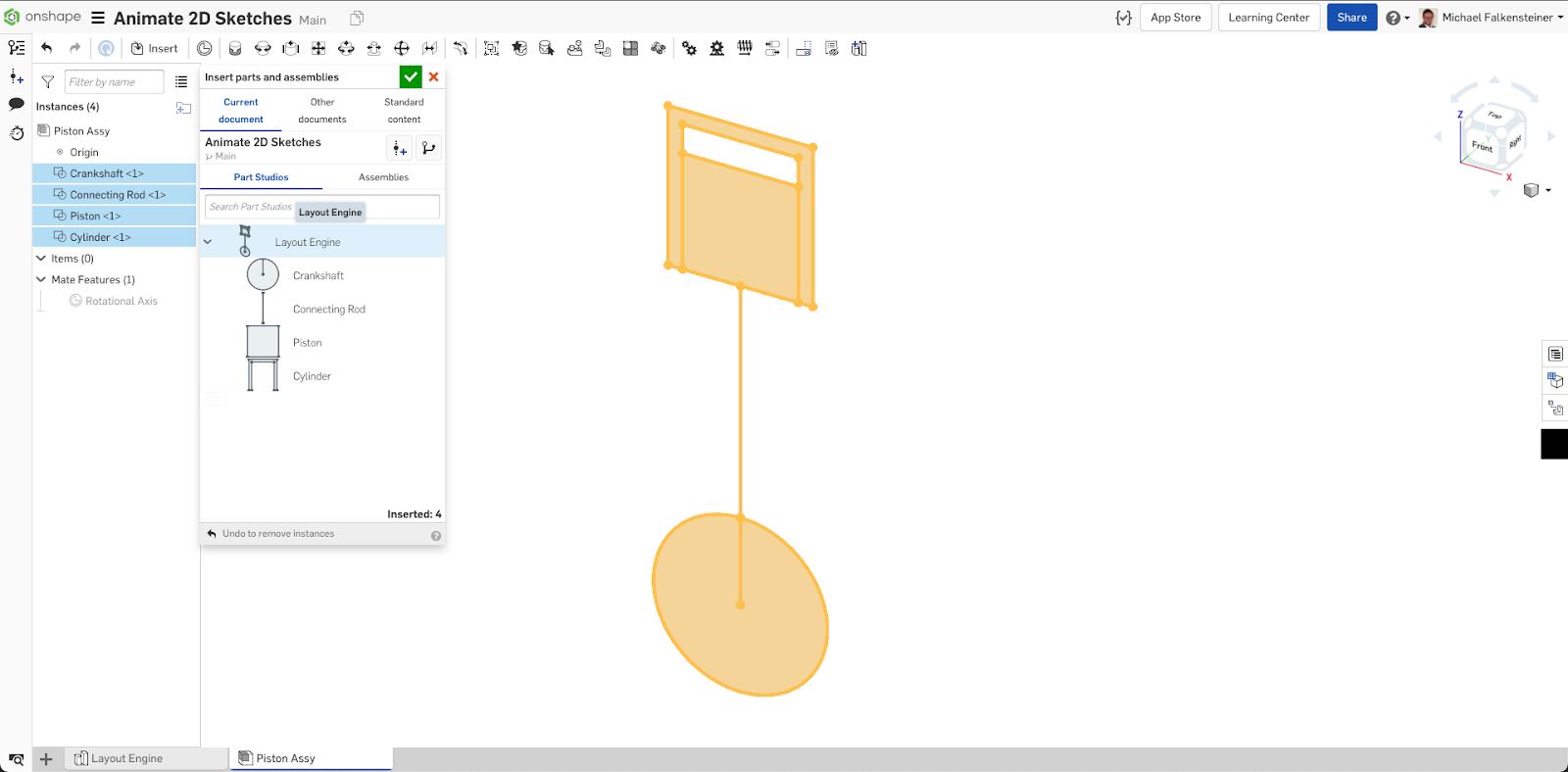Cancel insert dialog with red X
The width and height of the screenshot is (1568, 772).
click(x=433, y=77)
